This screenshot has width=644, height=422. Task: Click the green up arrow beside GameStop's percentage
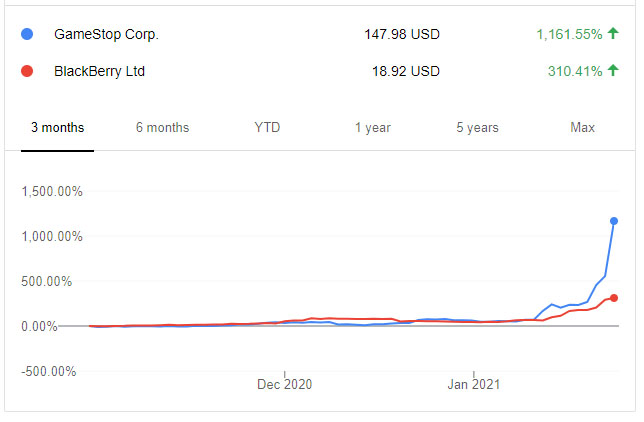pyautogui.click(x=613, y=34)
